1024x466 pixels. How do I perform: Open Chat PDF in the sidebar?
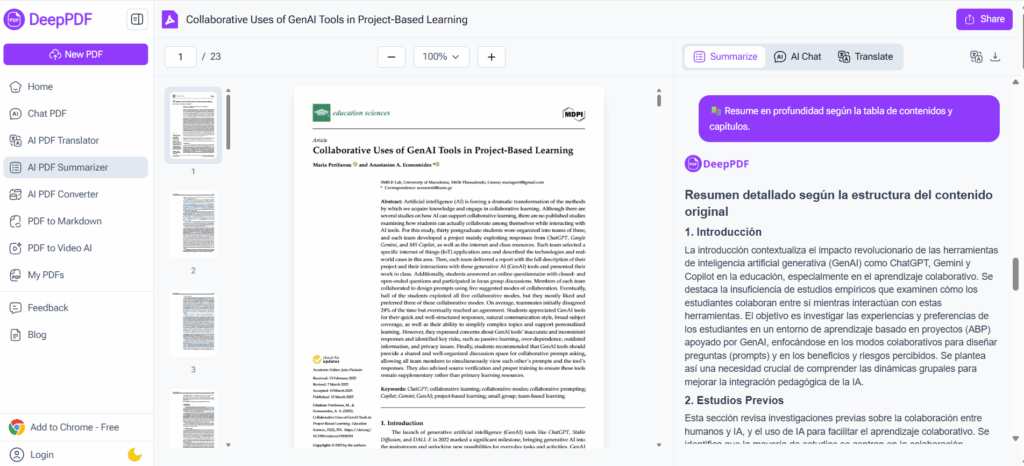[x=76, y=114]
